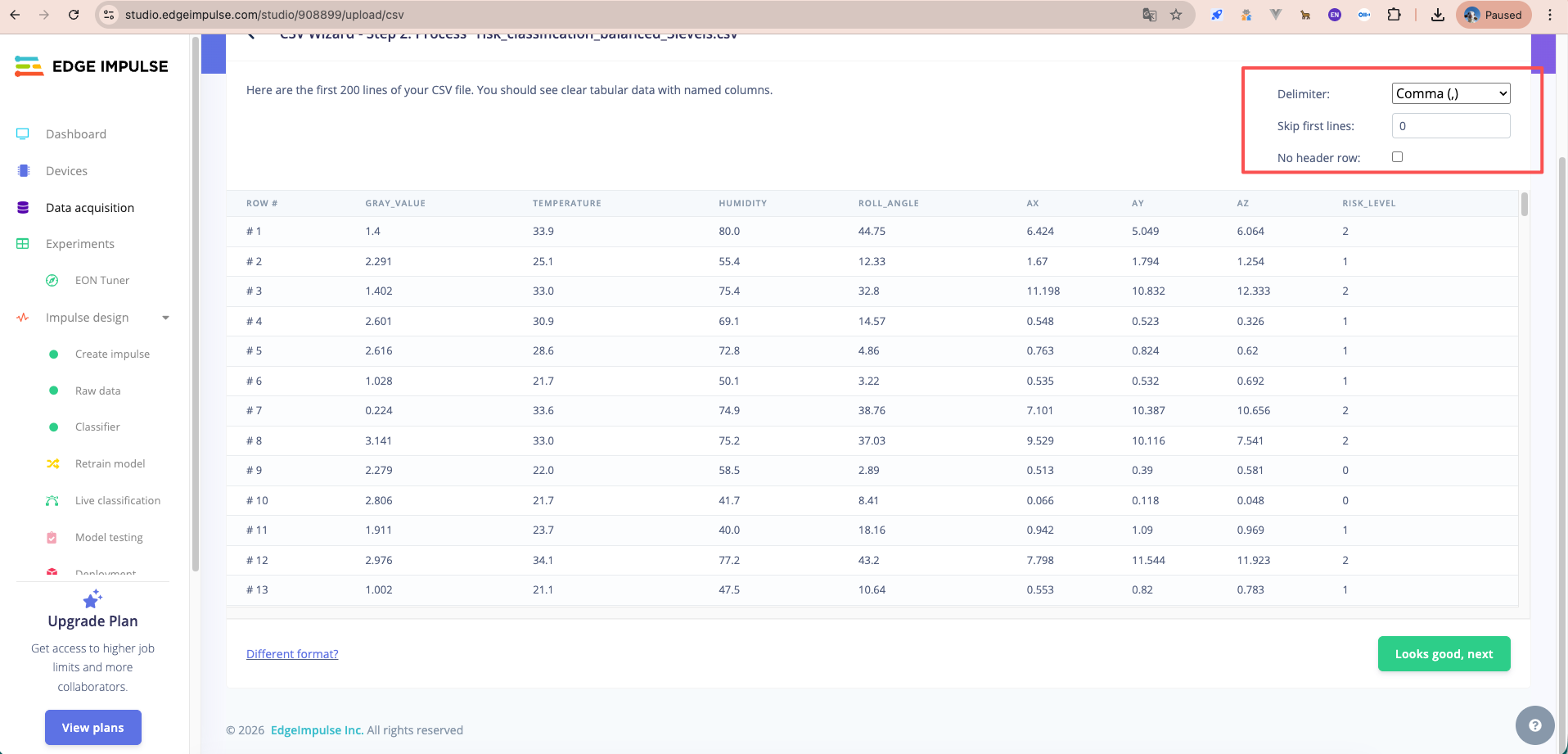The height and width of the screenshot is (754, 1568).
Task: Open the Experiments menu item
Action: coord(79,244)
